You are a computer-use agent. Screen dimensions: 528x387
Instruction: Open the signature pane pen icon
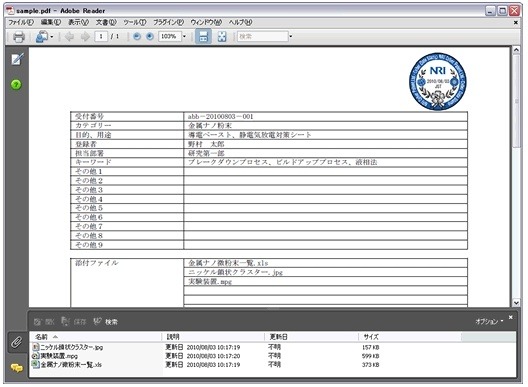pyautogui.click(x=17, y=59)
